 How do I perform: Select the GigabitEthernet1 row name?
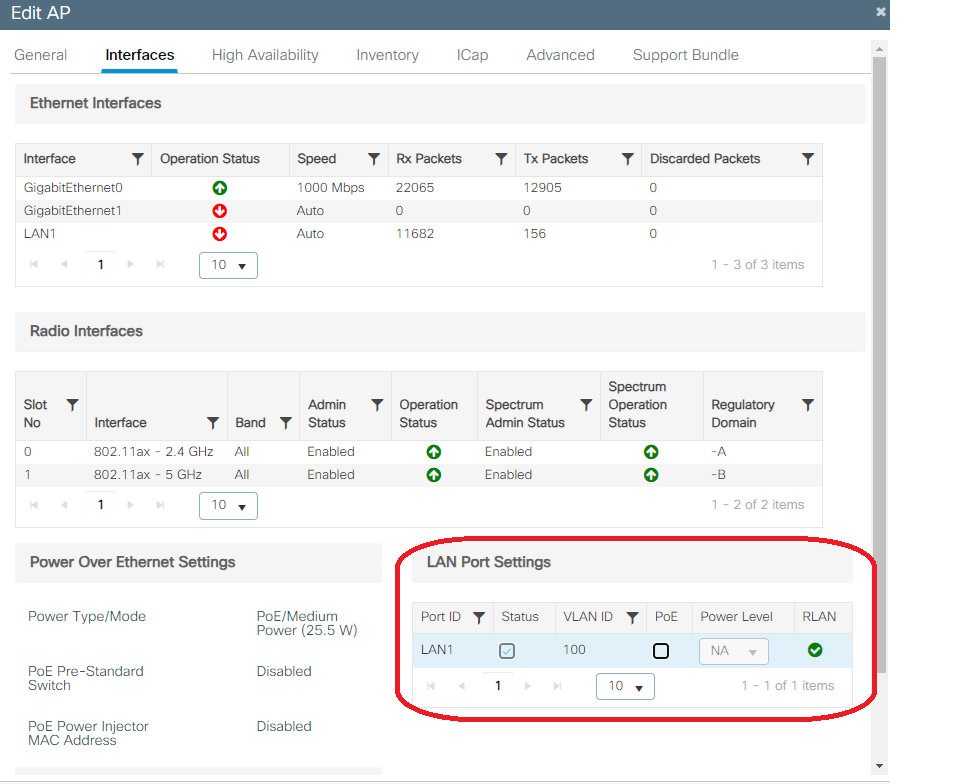click(x=73, y=211)
